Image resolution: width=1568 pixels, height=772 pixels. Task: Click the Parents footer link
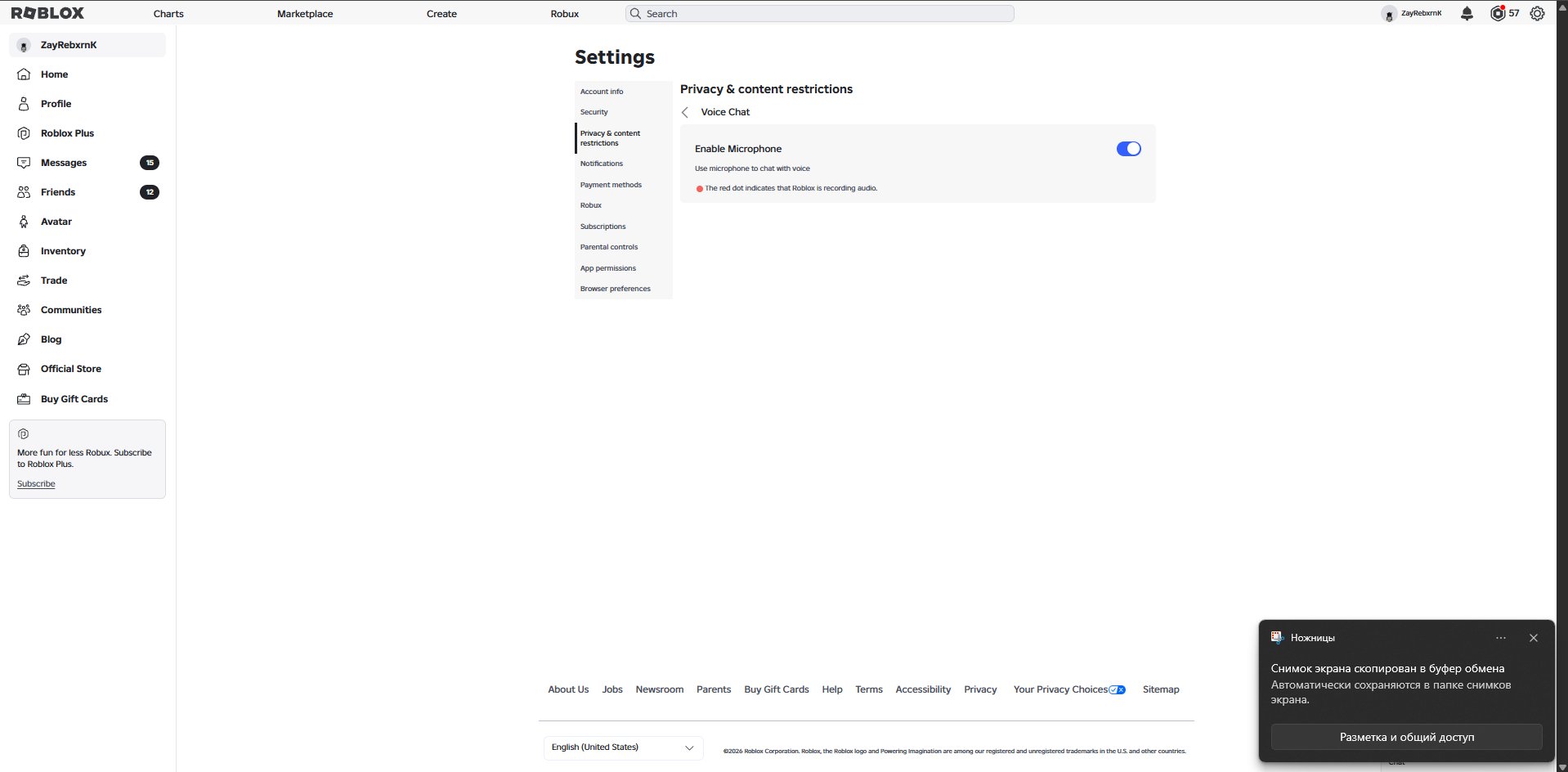click(x=714, y=689)
